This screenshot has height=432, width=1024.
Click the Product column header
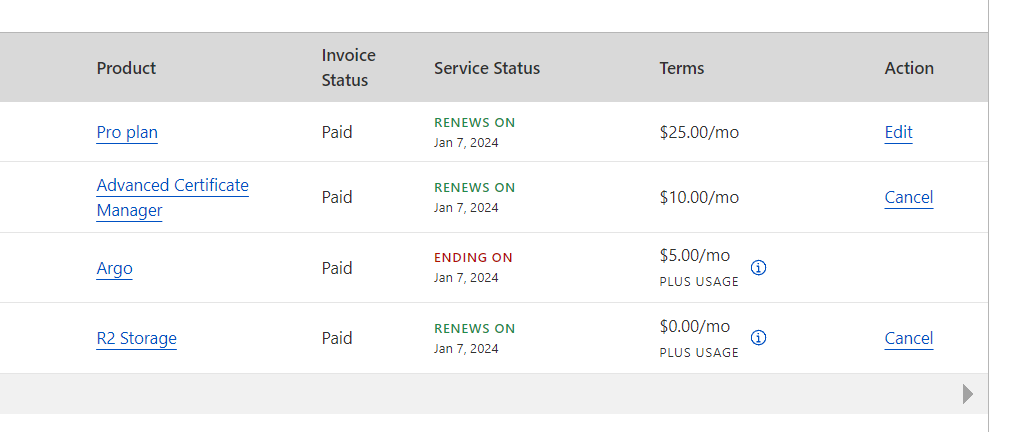pyautogui.click(x=126, y=68)
